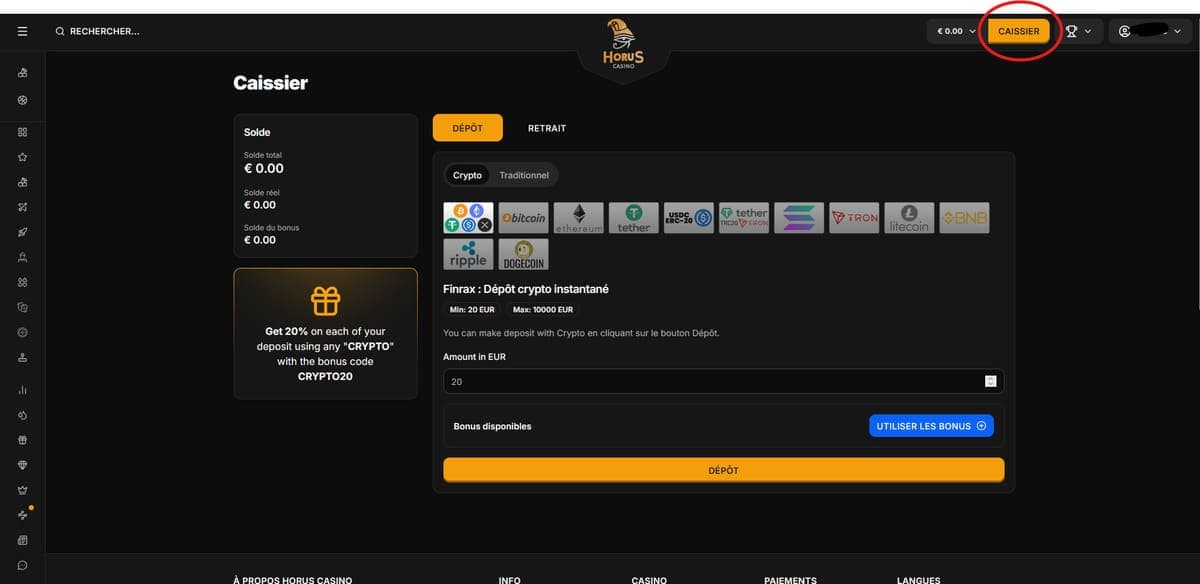Select the Bitcoin payment option
This screenshot has width=1200, height=584.
pyautogui.click(x=523, y=218)
